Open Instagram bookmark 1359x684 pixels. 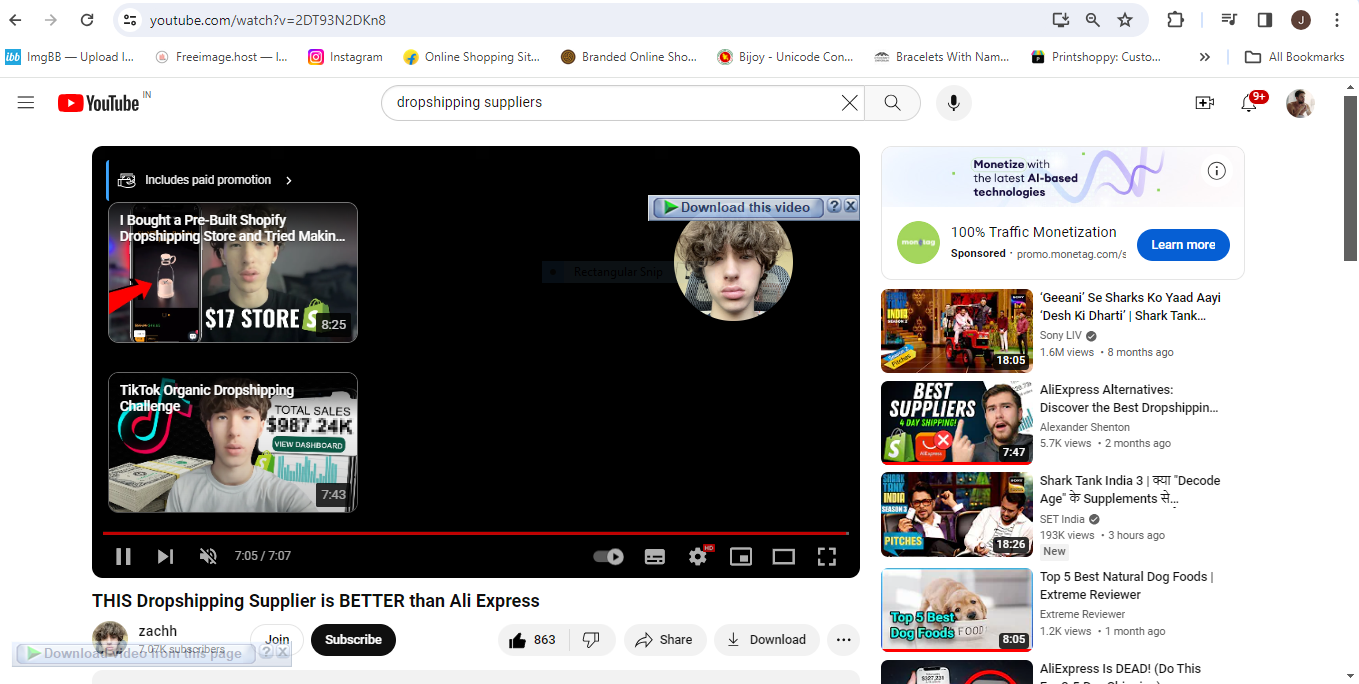[345, 57]
